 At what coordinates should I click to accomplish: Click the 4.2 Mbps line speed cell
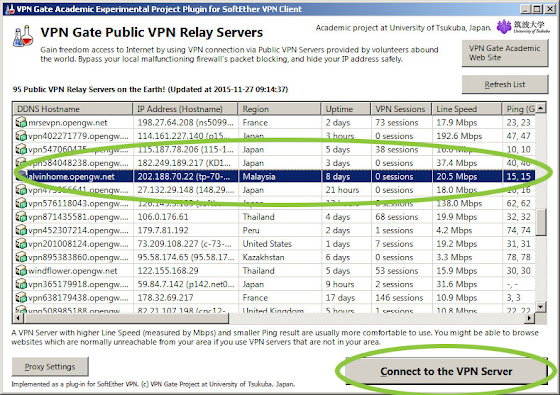(454, 230)
